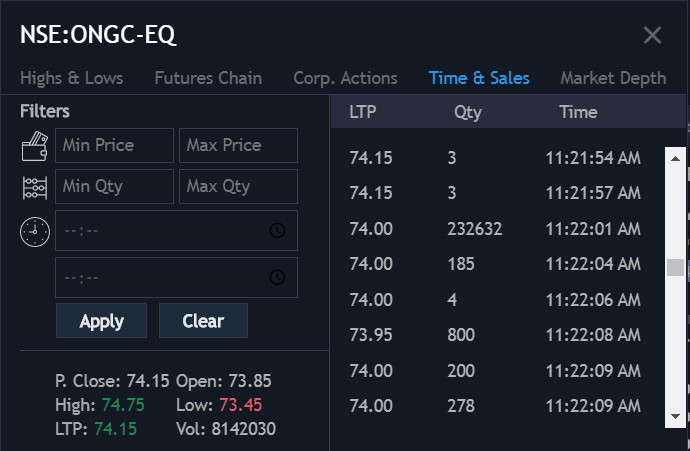Click the scrollbar down arrow
Screen dimensions: 690x451
pos(675,416)
